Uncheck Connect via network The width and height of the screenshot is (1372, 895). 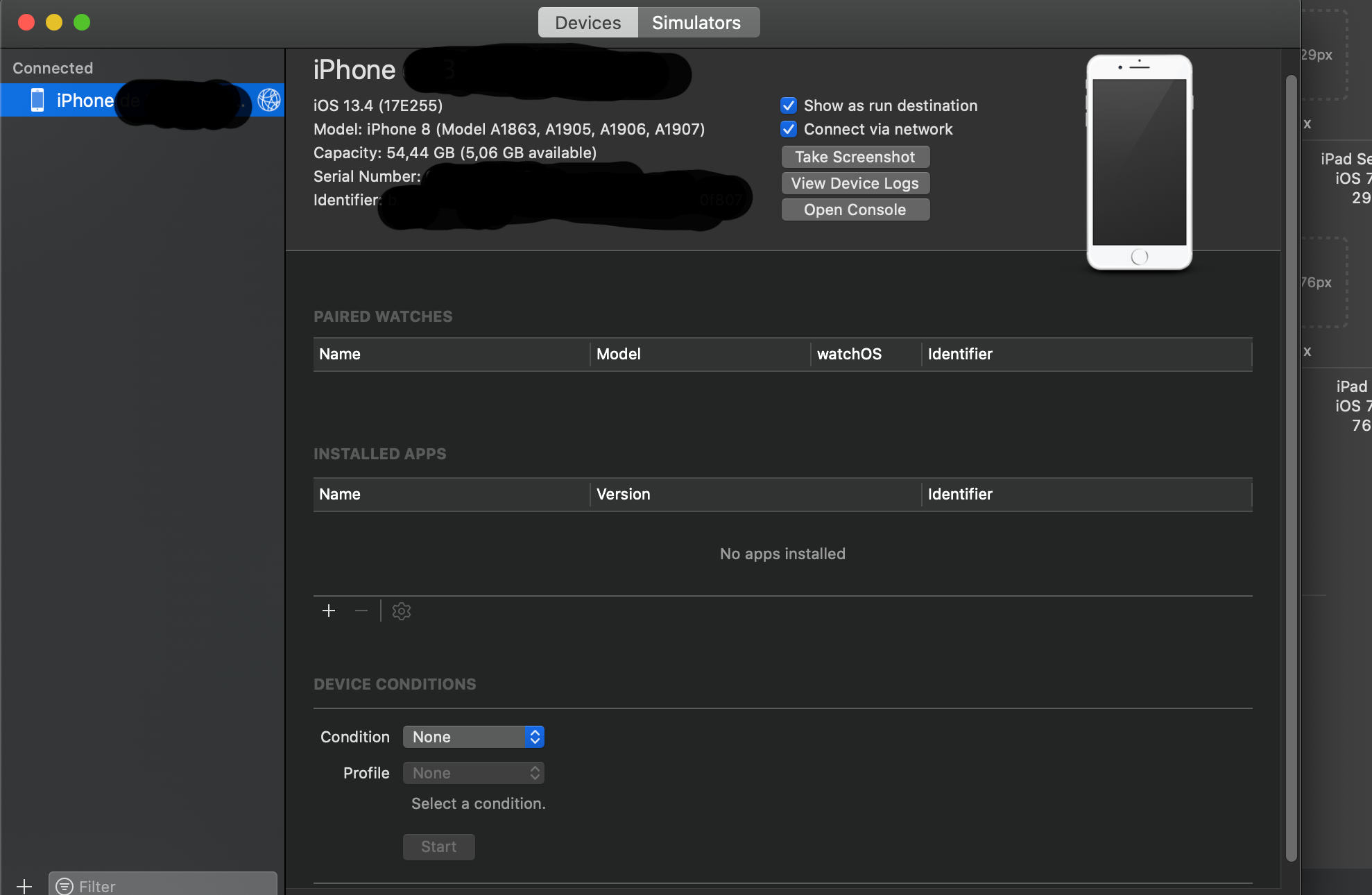coord(789,129)
